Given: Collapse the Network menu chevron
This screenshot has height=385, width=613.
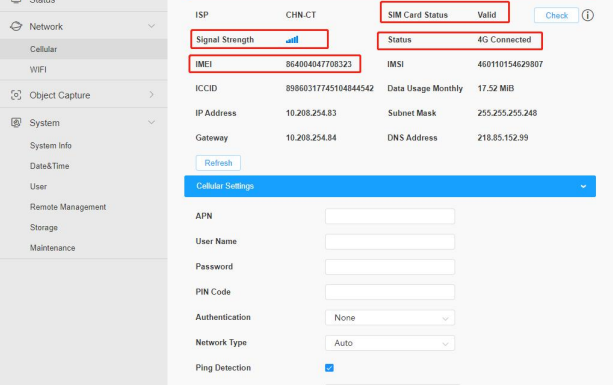Looking at the screenshot, I should coord(151,26).
